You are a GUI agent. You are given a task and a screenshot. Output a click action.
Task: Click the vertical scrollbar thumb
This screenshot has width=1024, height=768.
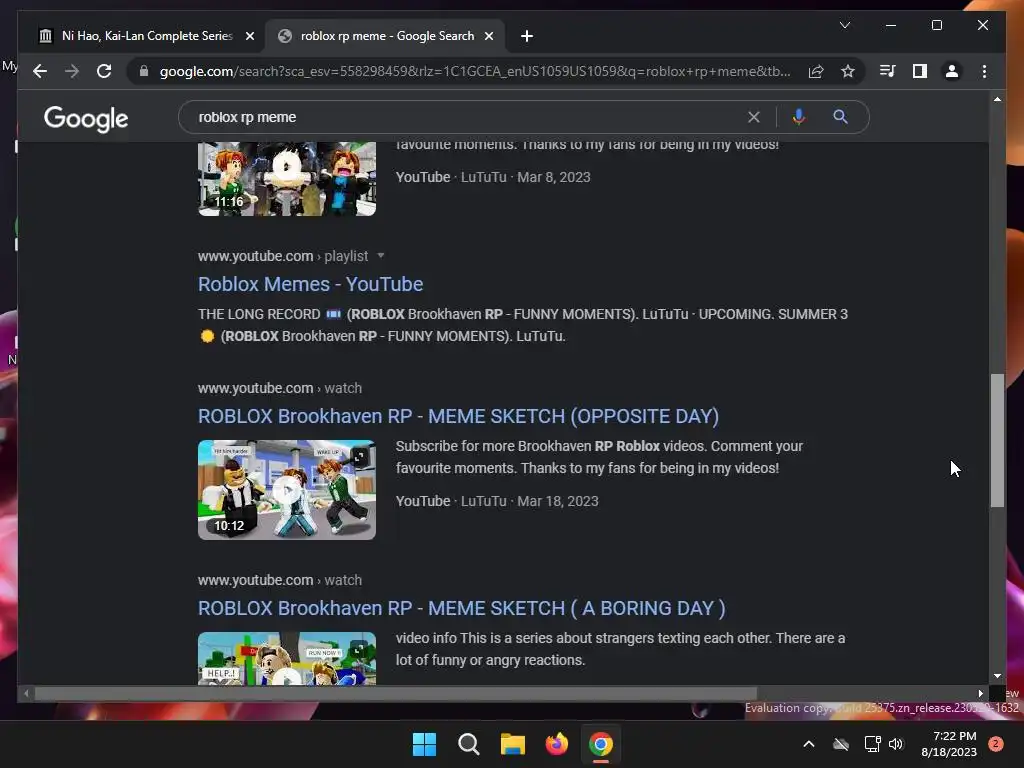coord(997,440)
